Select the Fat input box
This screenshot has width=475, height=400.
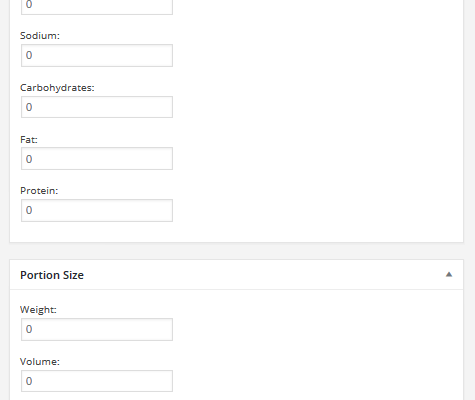[97, 159]
